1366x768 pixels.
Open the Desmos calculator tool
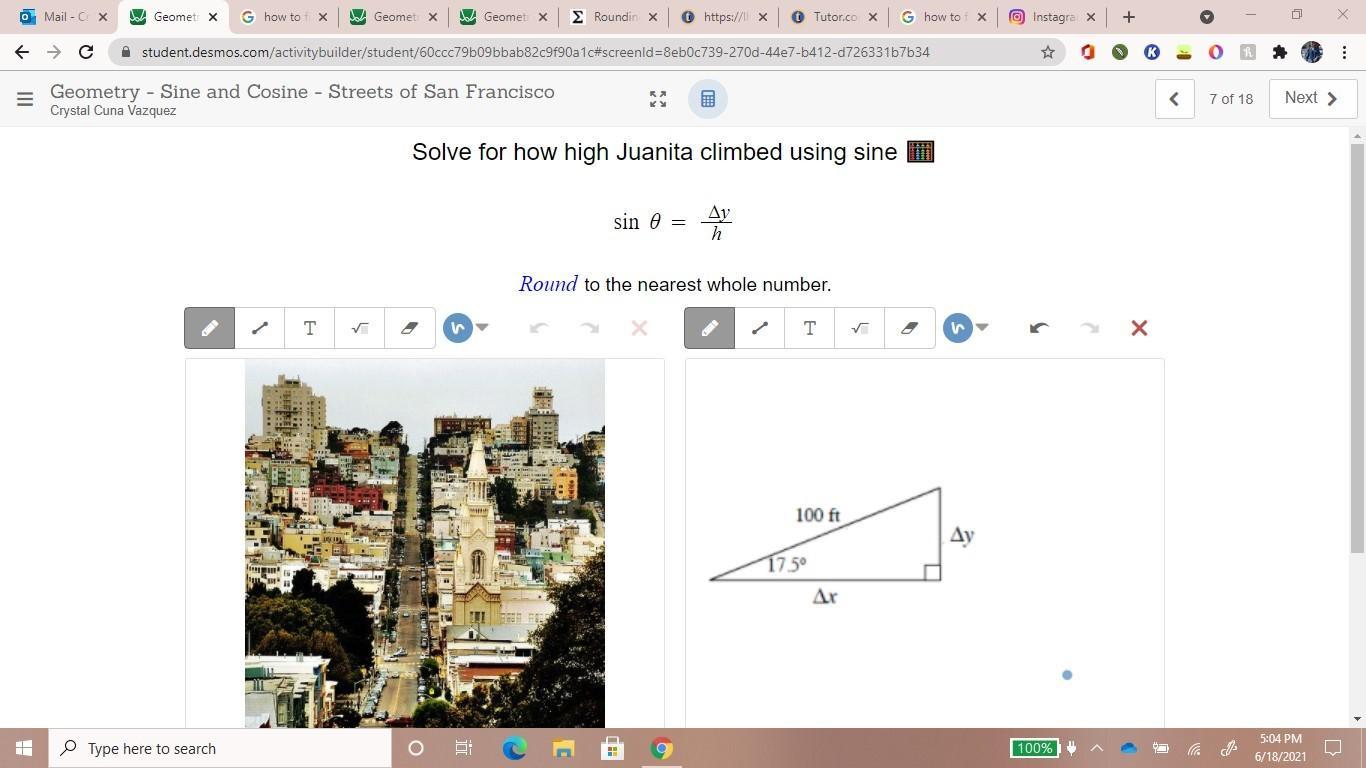coord(707,99)
